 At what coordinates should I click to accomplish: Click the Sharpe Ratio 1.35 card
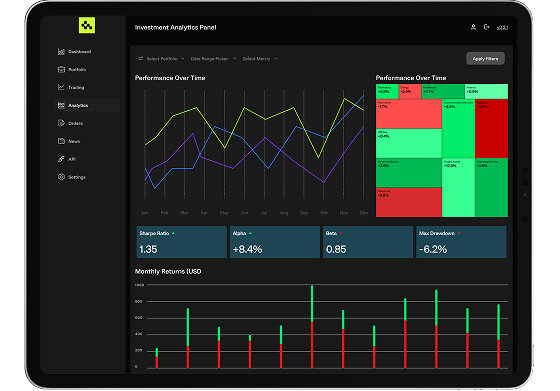tap(181, 242)
